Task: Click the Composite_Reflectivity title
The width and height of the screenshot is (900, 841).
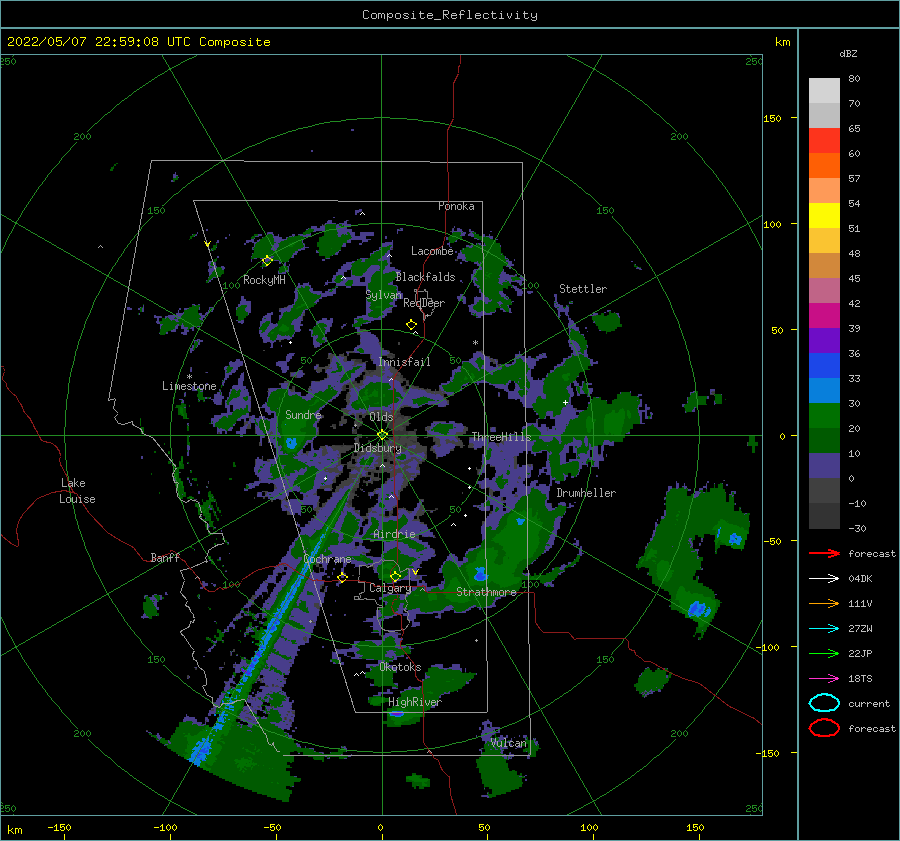Action: coord(449,15)
